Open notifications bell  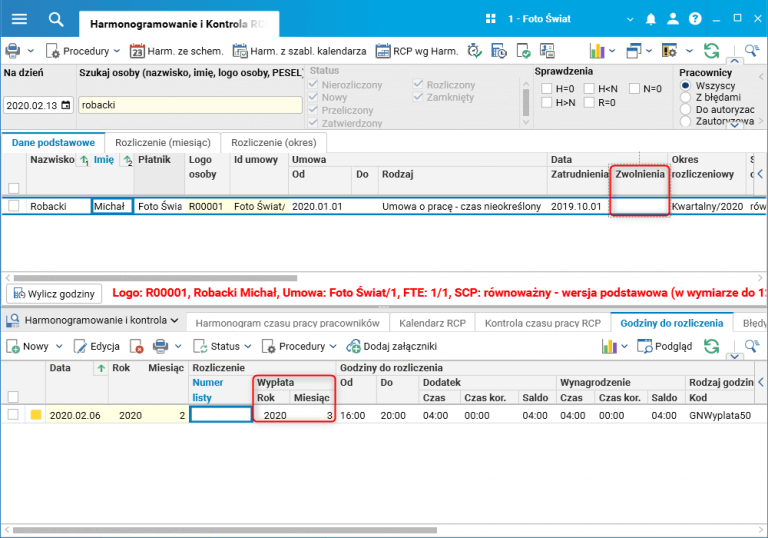(x=650, y=19)
